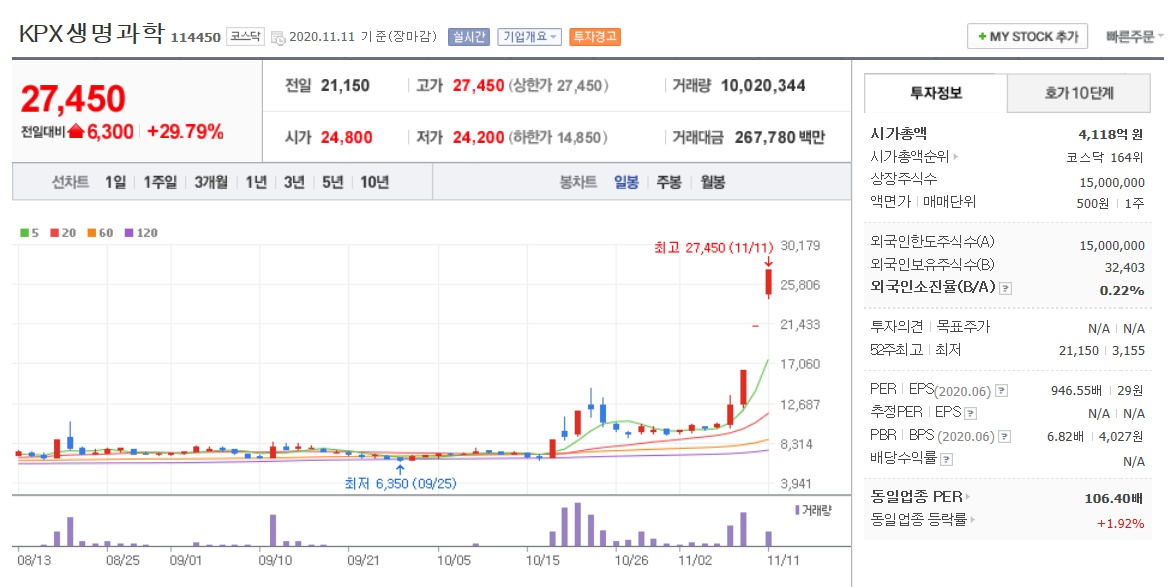Viewport: 1170px width, 587px height.
Task: Select 1년 line chart period
Action: tap(256, 182)
